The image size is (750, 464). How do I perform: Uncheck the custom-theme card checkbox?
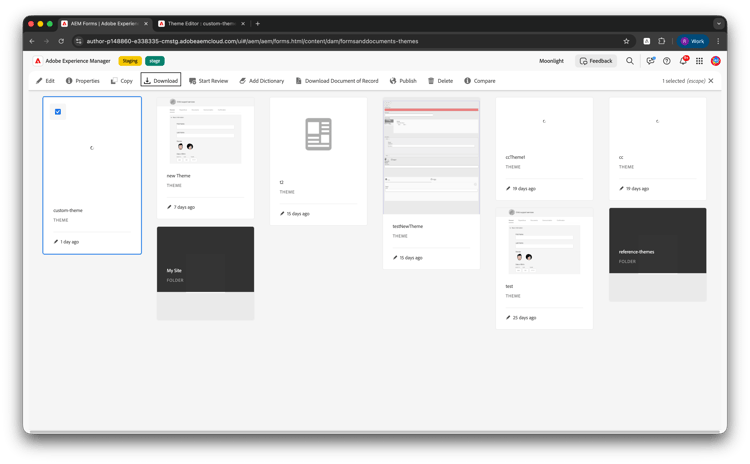coord(58,112)
